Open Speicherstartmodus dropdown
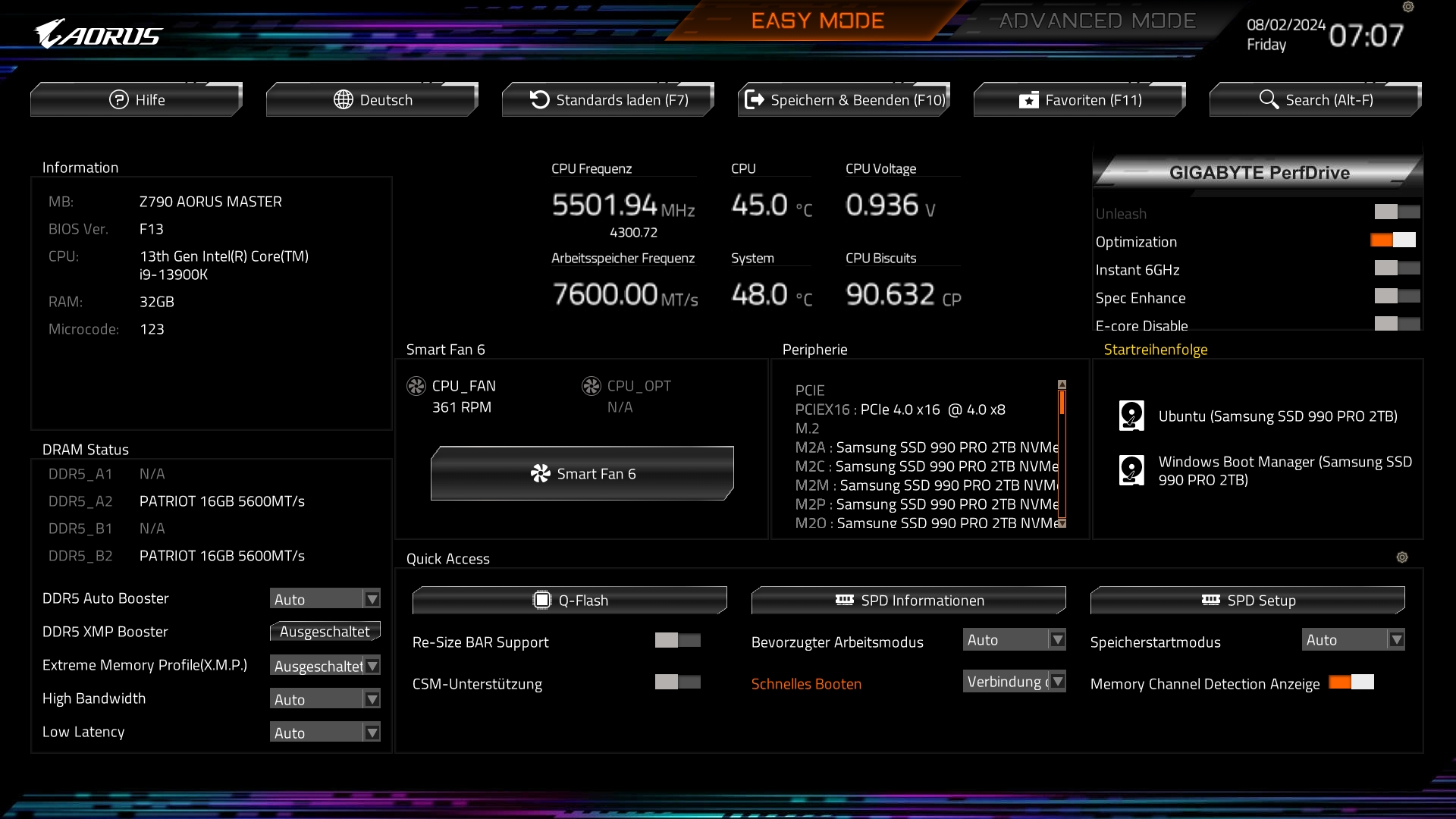 (x=1354, y=640)
